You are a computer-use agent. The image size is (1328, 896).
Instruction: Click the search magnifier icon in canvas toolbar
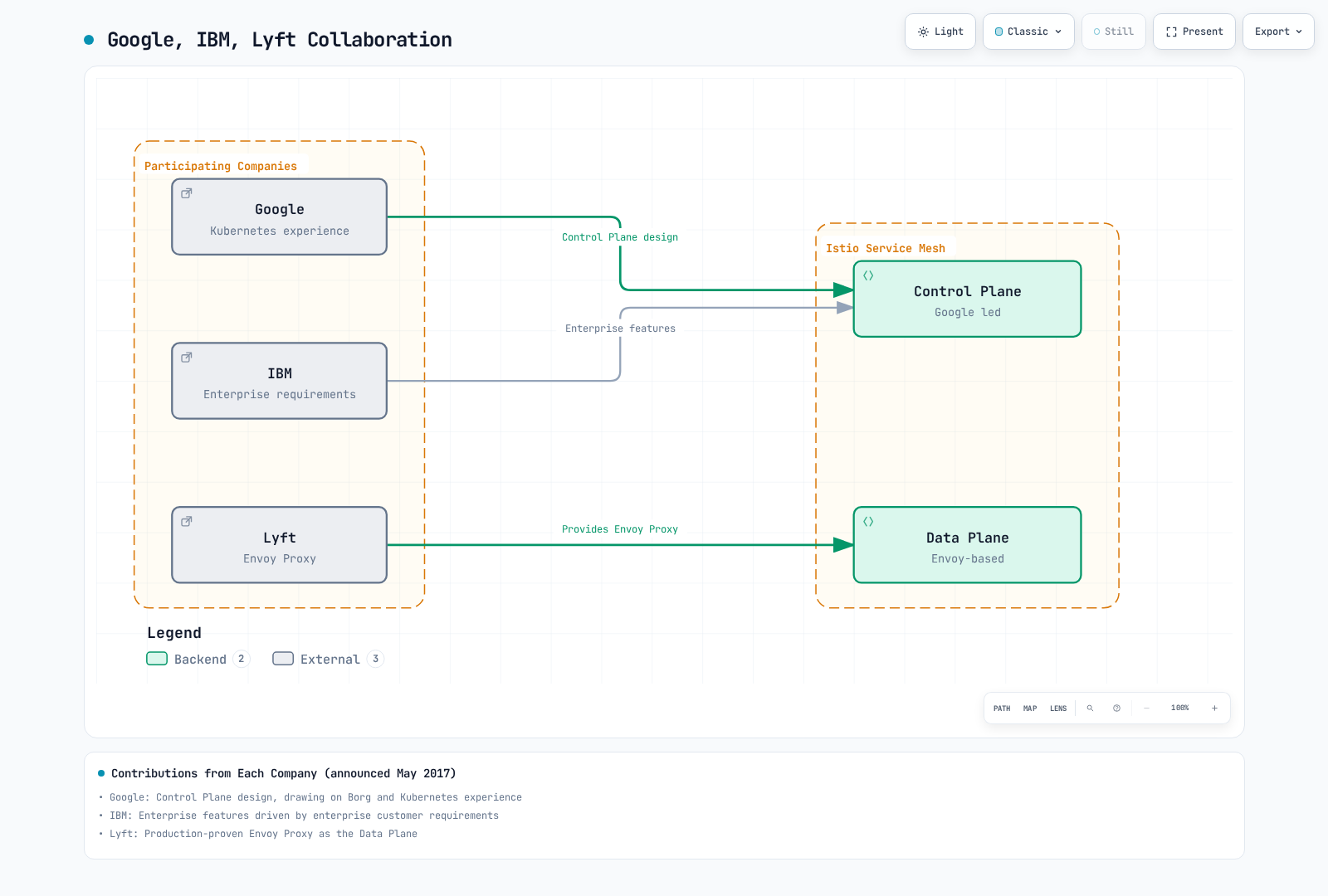(x=1090, y=709)
